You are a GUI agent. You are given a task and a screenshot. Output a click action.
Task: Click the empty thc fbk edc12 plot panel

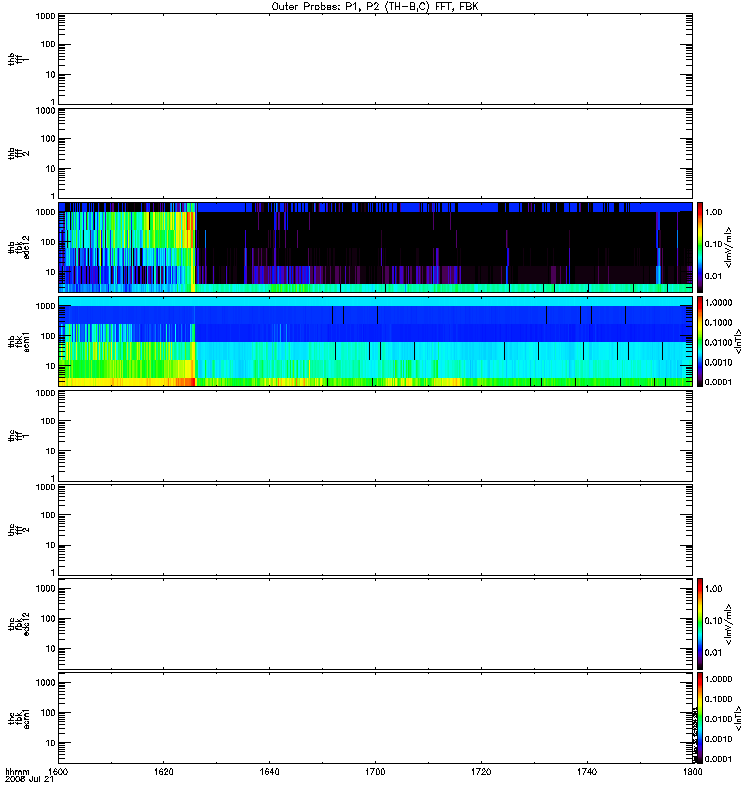376,624
